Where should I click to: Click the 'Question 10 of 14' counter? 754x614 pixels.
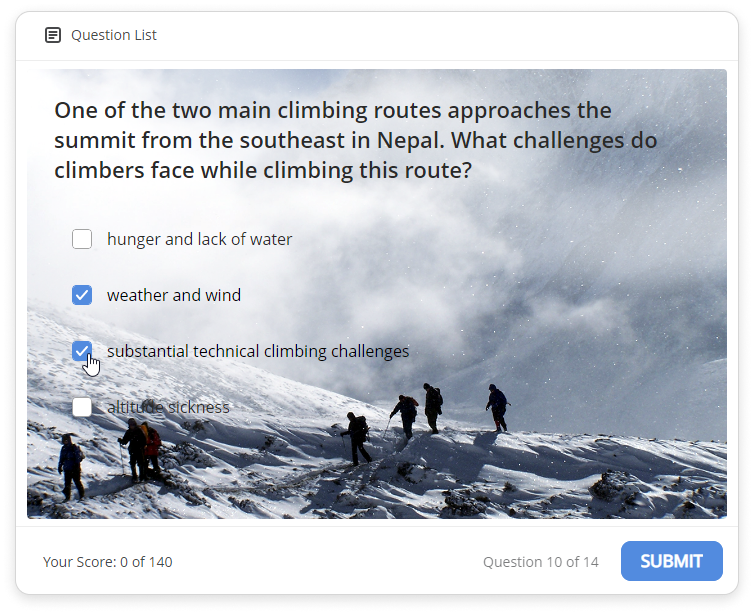tap(541, 562)
